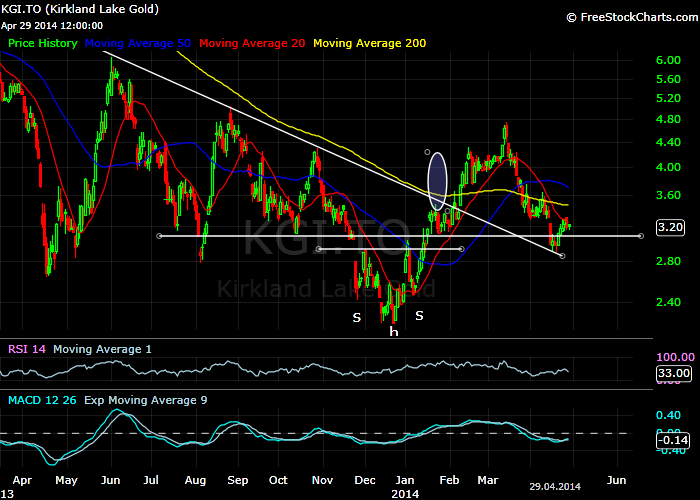Click the 0.40 MACD axis label
Screen dimensions: 700x500
(x=668, y=415)
